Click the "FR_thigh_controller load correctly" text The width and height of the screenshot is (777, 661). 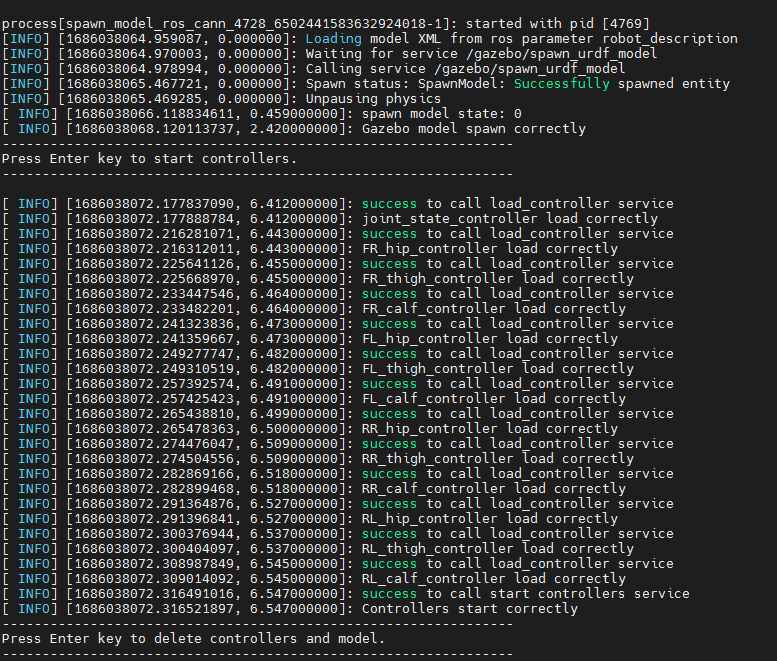pyautogui.click(x=497, y=278)
